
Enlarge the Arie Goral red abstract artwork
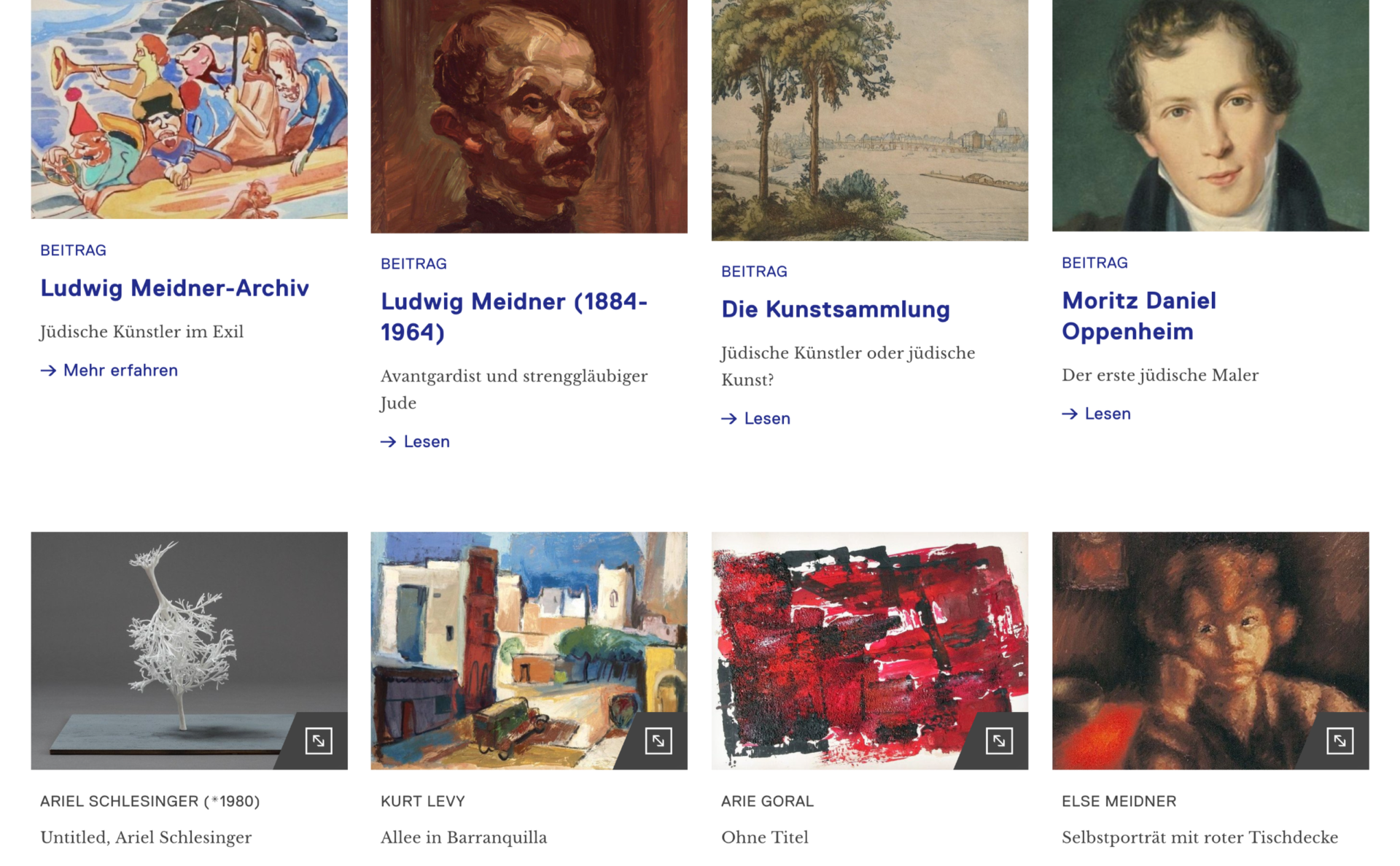click(999, 741)
